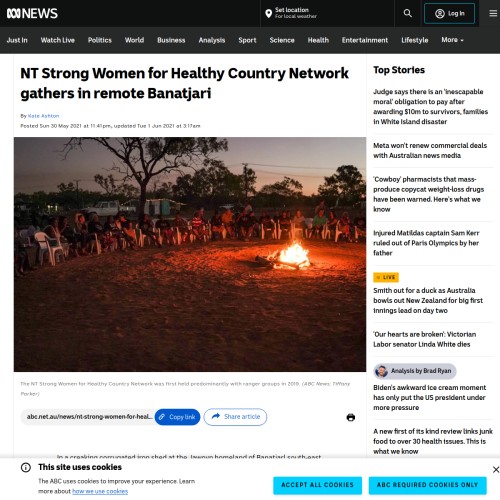Viewport: 500px width, 500px height.
Task: Open the hamburger menu icon
Action: pyautogui.click(x=493, y=13)
